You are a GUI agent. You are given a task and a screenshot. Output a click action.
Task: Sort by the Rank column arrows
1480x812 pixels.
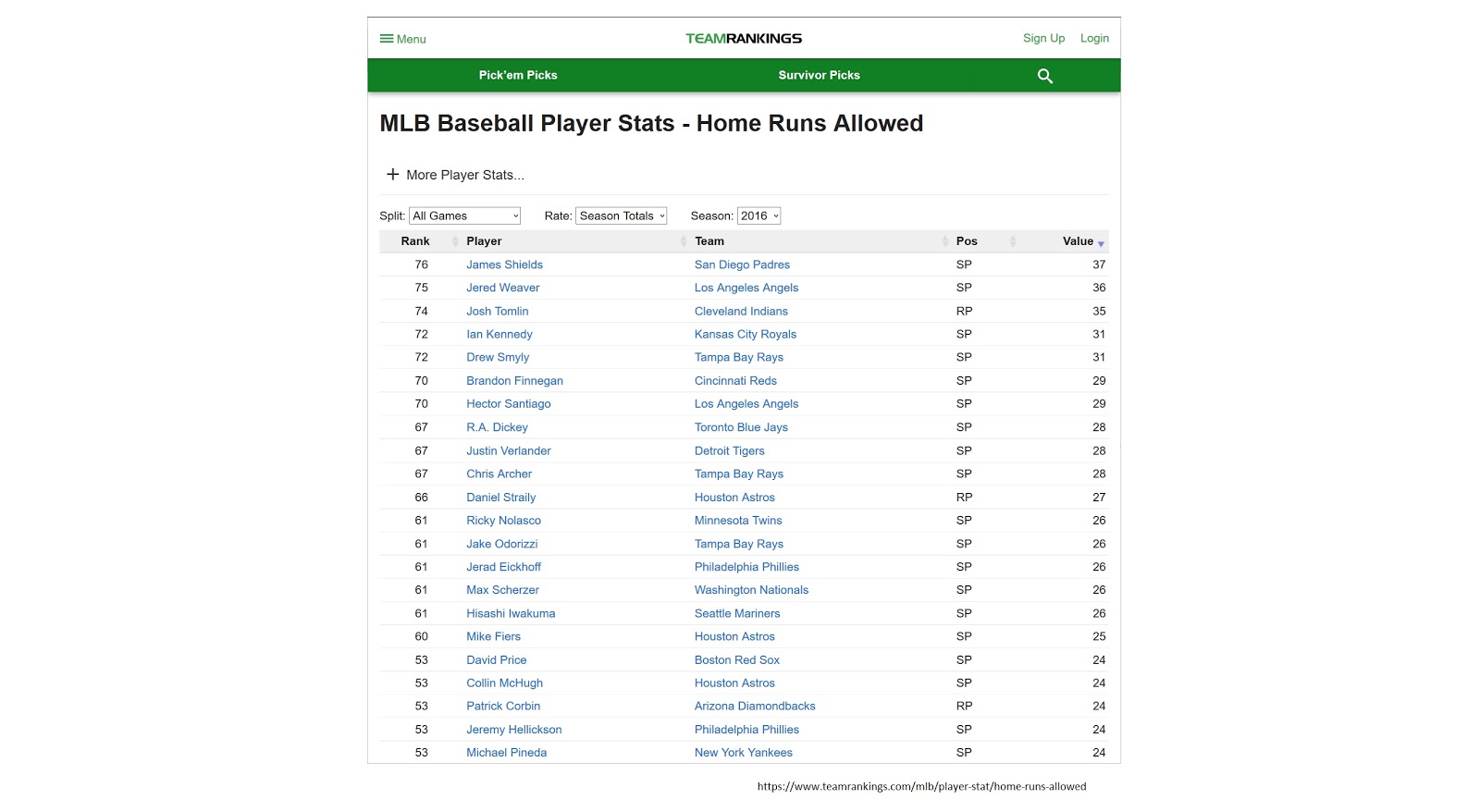tap(455, 240)
